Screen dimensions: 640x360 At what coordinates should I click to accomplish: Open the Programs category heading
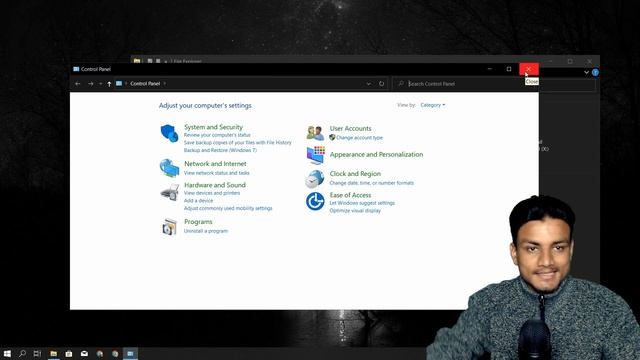pos(198,222)
